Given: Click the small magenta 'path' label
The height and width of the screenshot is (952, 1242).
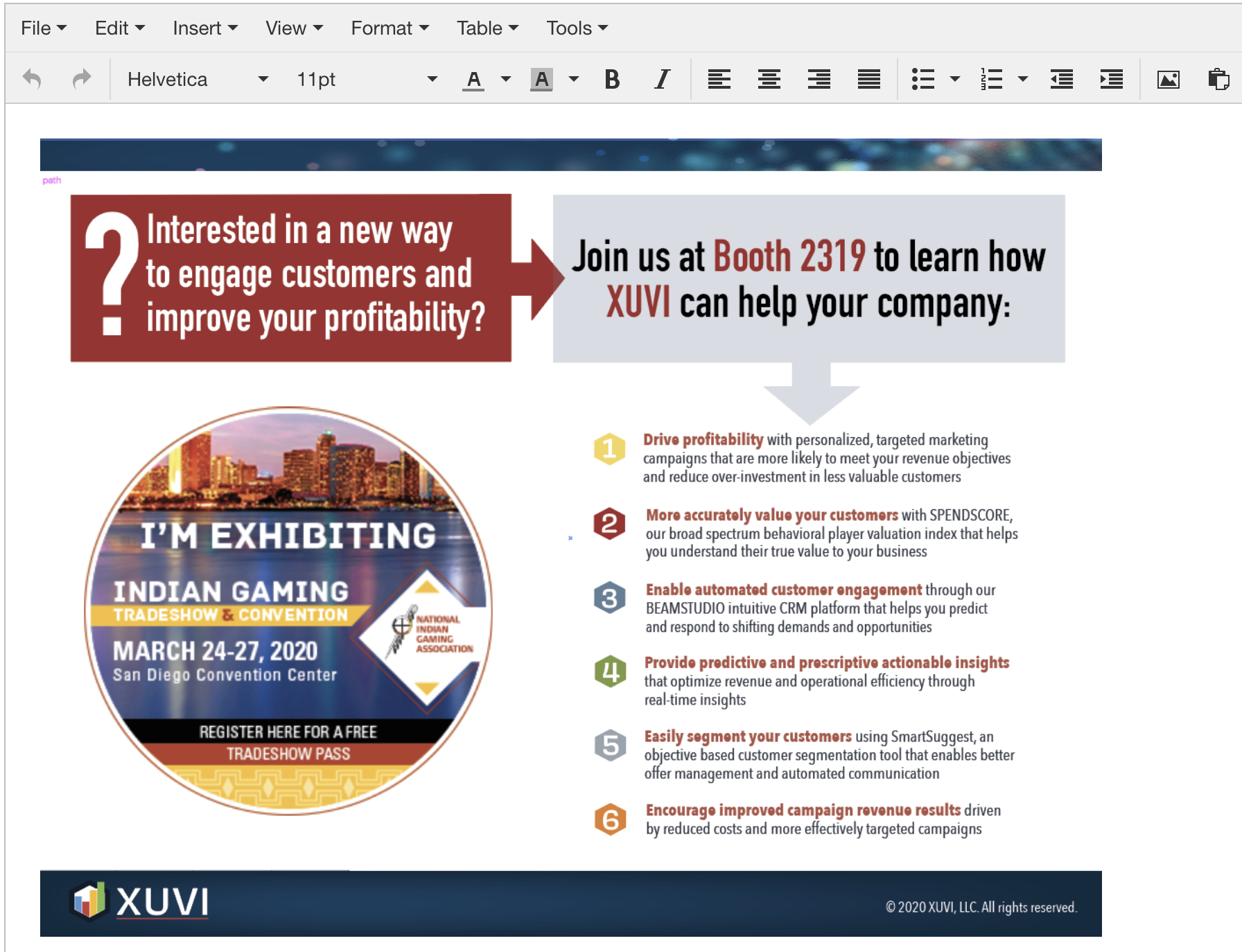Looking at the screenshot, I should coord(51,181).
